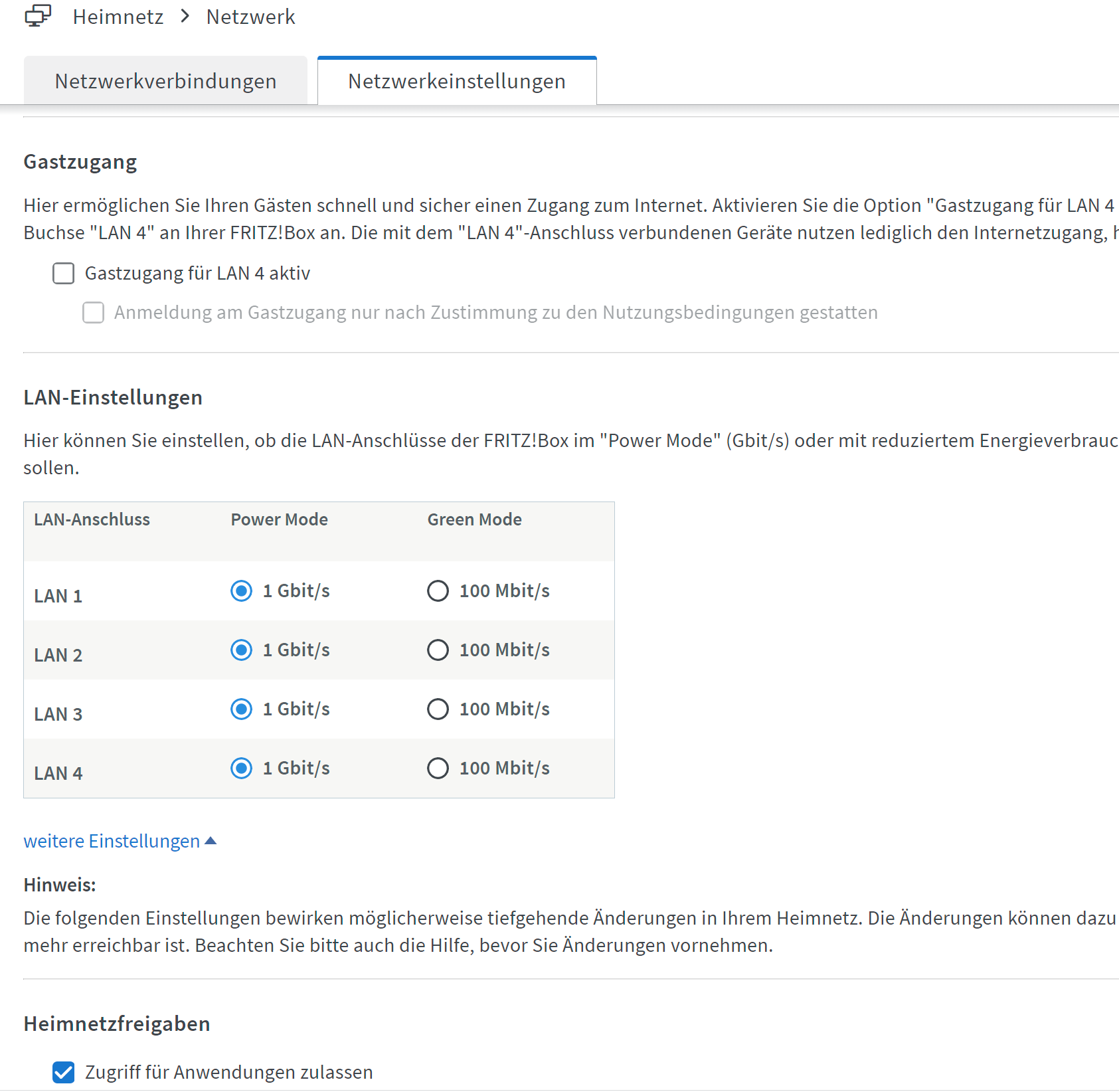Select 100 Mbit/s for LAN 4

coord(438,768)
